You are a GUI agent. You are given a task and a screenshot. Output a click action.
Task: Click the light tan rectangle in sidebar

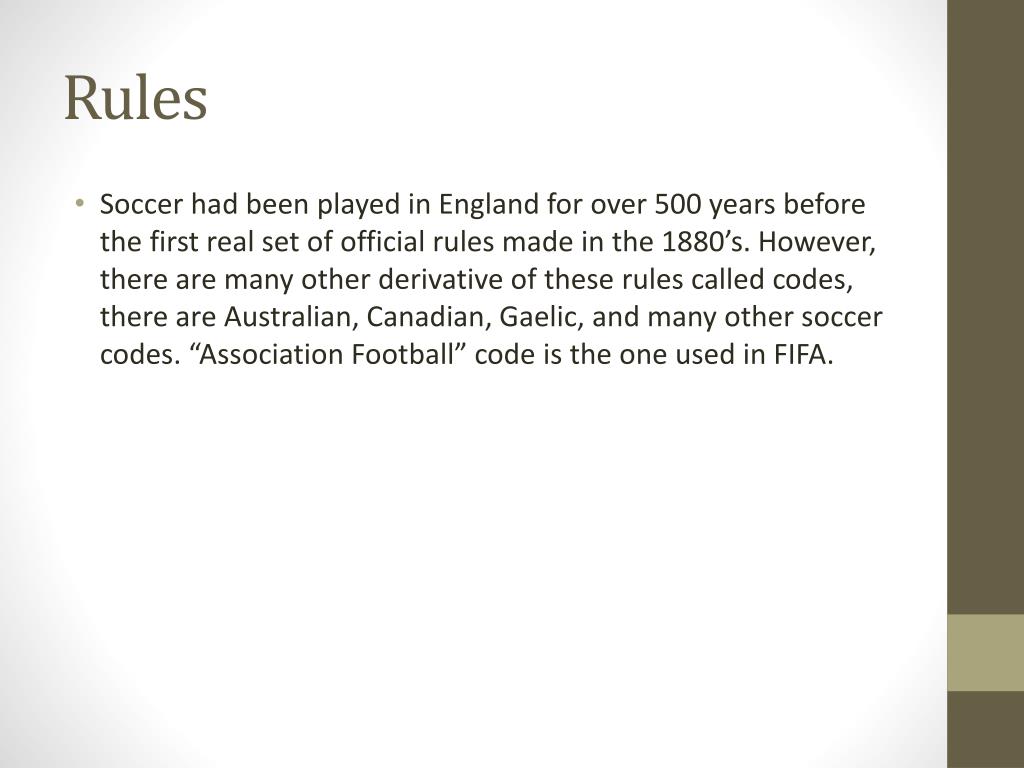(x=985, y=652)
